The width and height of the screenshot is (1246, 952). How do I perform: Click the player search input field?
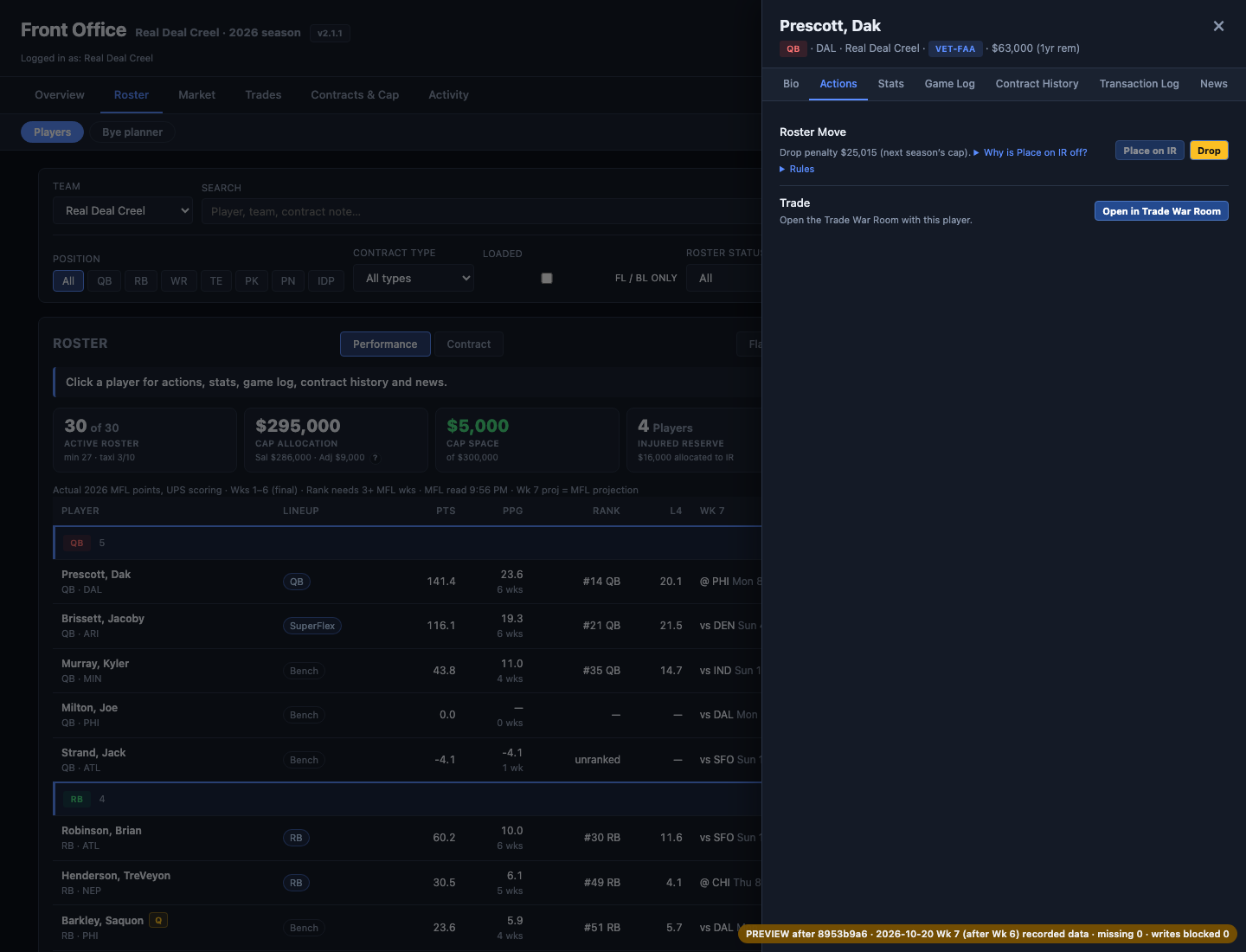(x=481, y=211)
